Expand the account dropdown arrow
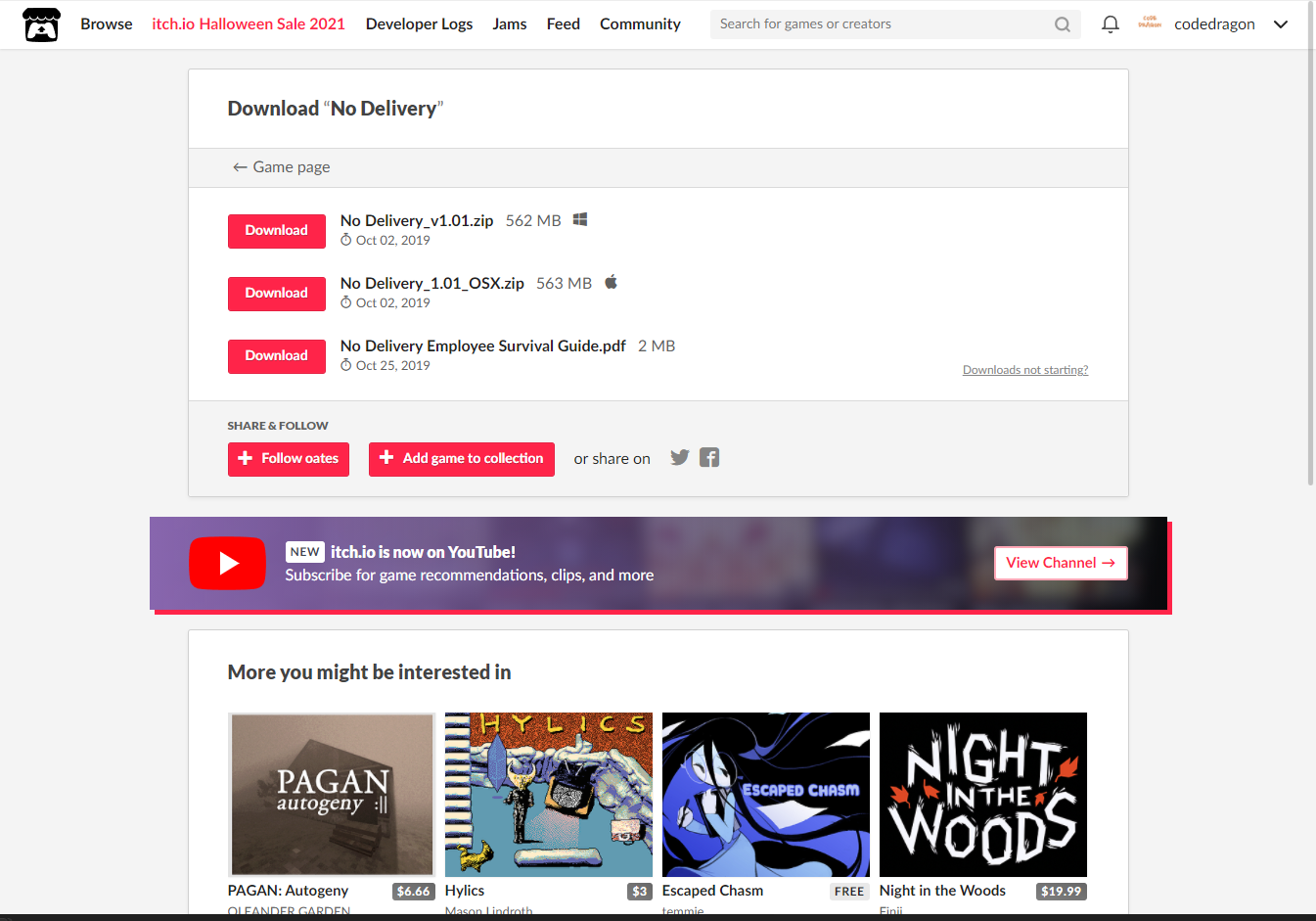1316x921 pixels. (x=1280, y=24)
